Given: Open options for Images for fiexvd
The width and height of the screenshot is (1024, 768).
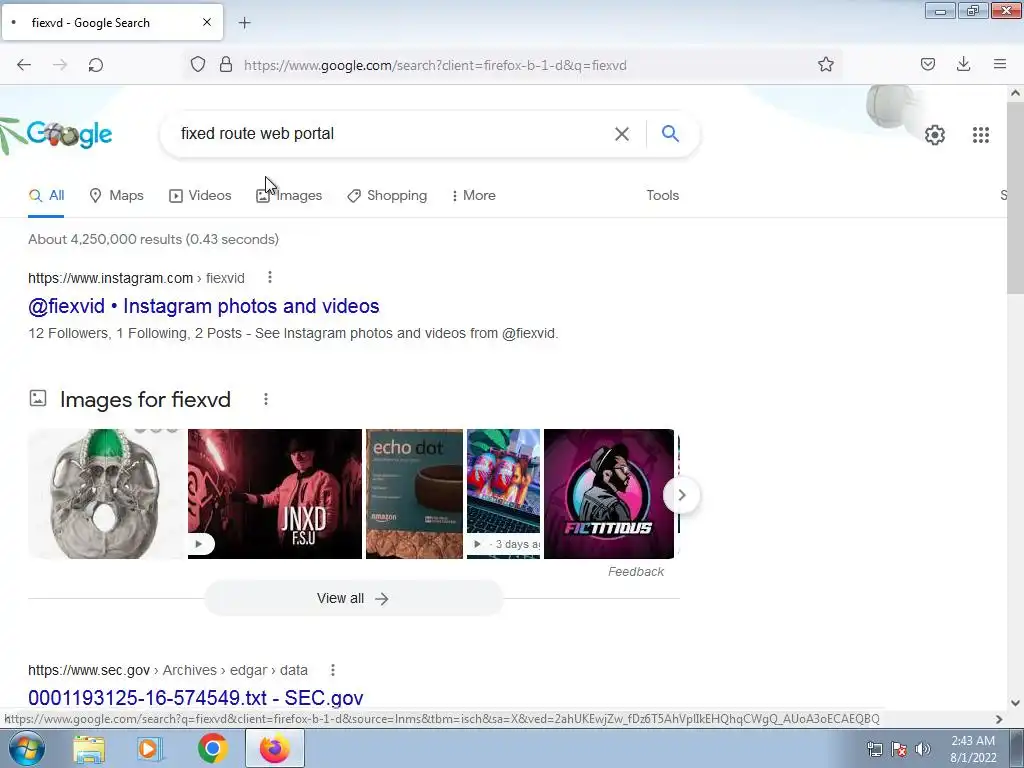Looking at the screenshot, I should pos(266,399).
